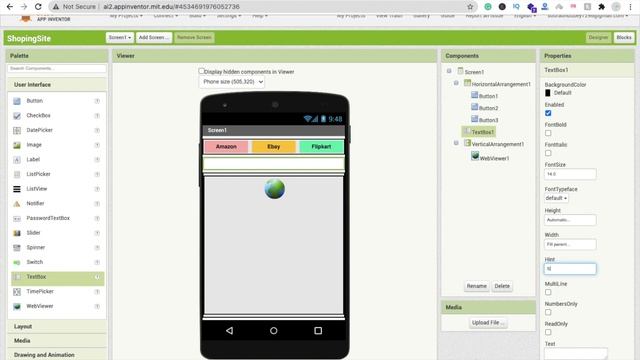Click the Upload File button in Media
The height and width of the screenshot is (360, 640).
pyautogui.click(x=489, y=323)
